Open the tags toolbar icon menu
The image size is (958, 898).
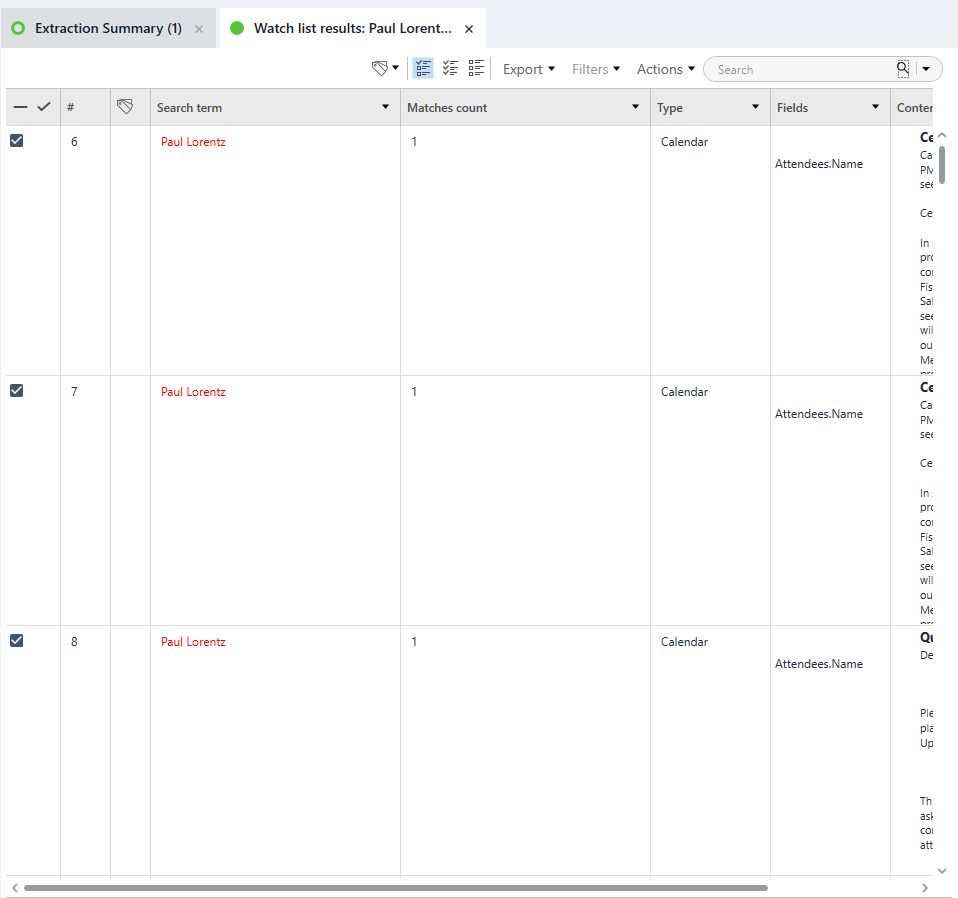pos(385,69)
